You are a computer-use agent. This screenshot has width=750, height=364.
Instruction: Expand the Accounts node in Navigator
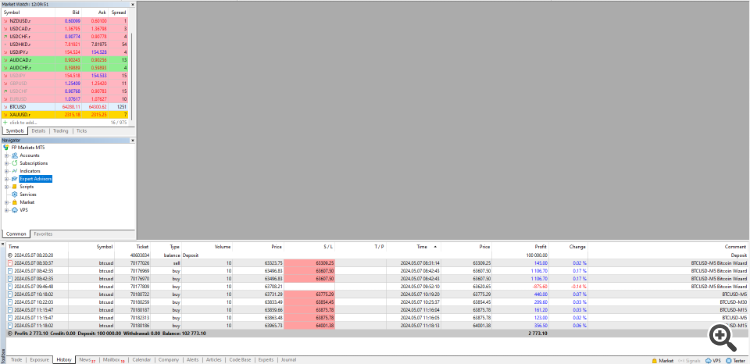click(x=7, y=155)
